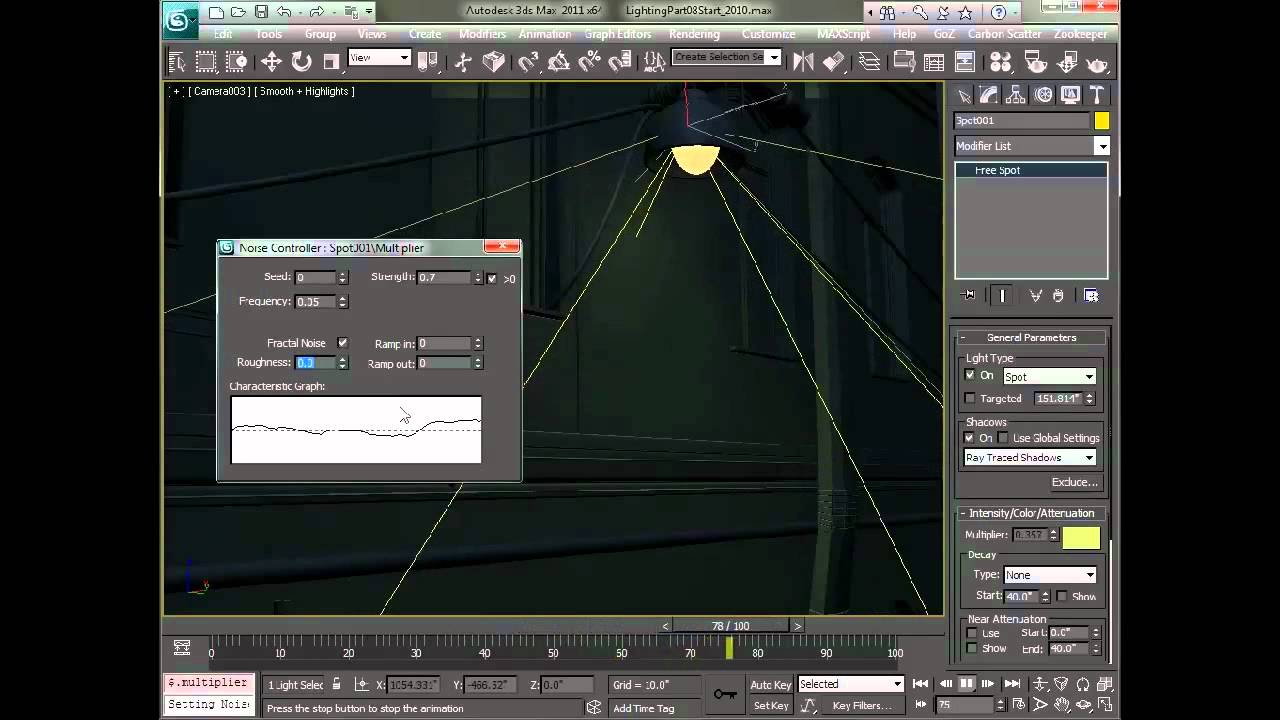Click the Render teapot icon

coord(1097,62)
